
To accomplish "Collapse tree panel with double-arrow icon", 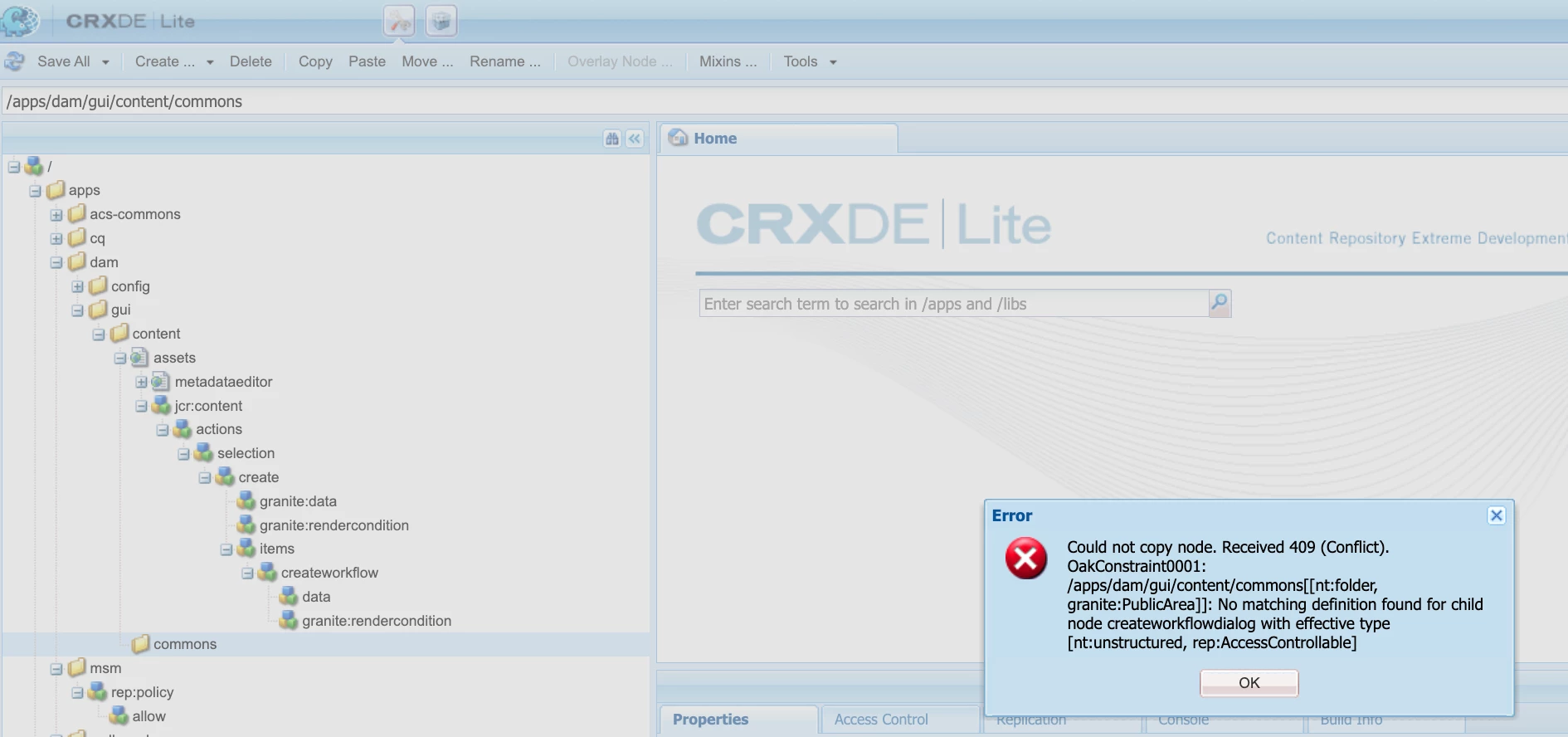I will coord(635,139).
